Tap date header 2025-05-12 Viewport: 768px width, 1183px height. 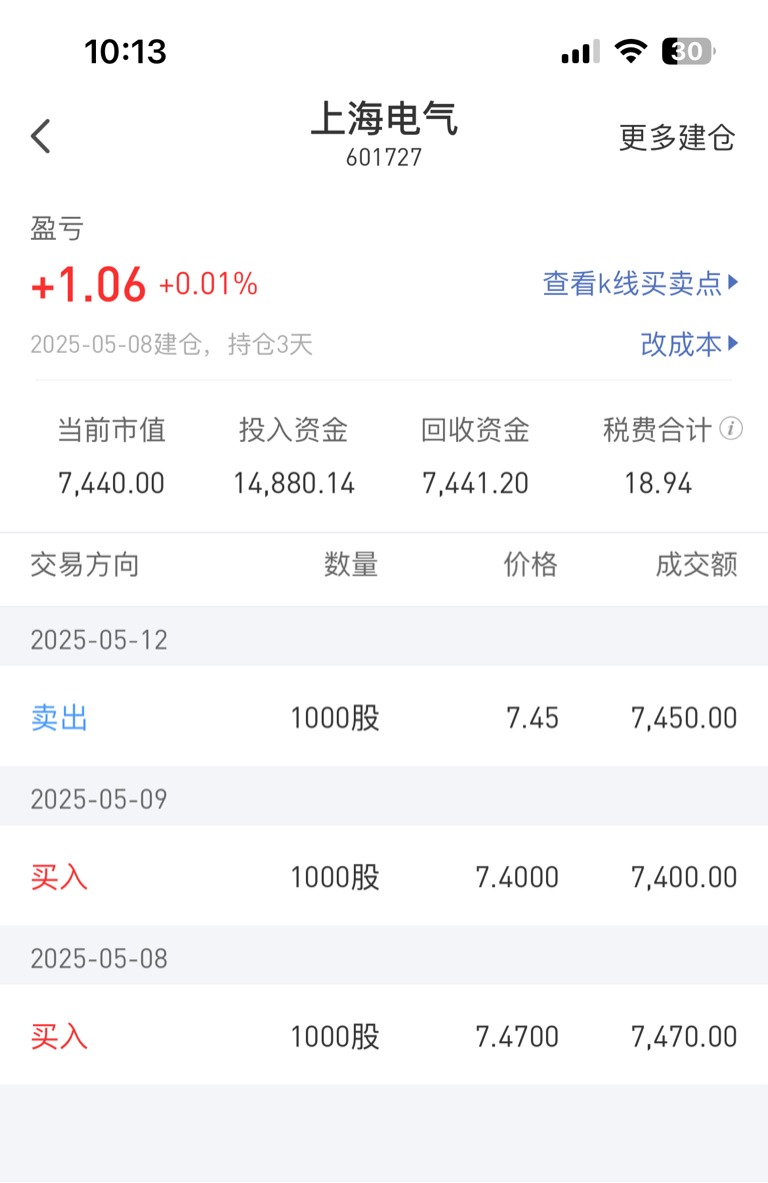[99, 641]
